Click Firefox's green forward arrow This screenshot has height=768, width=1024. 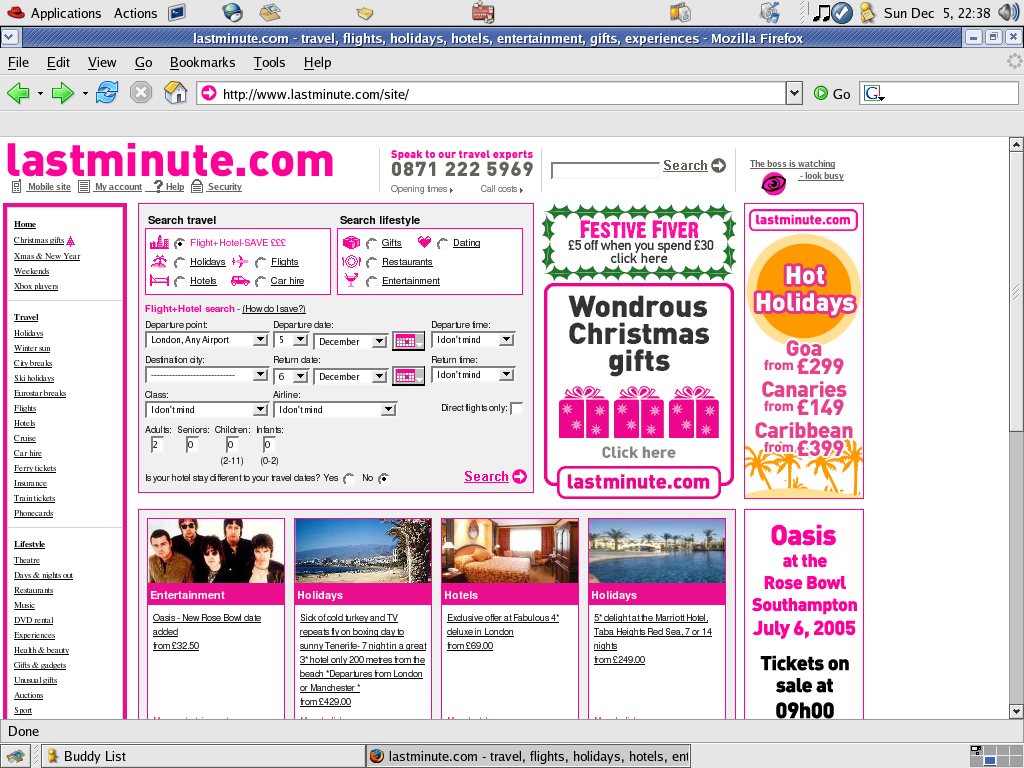click(x=63, y=93)
